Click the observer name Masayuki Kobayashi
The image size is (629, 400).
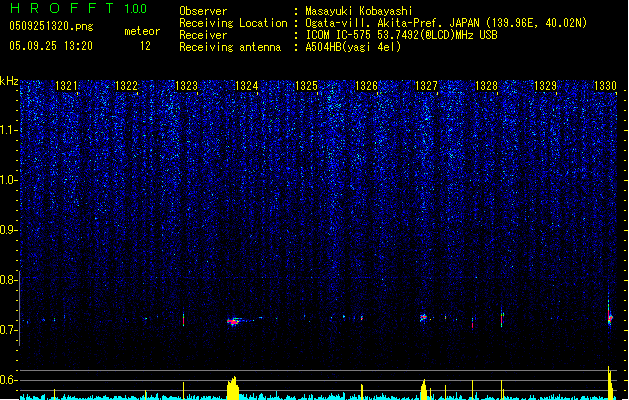coord(359,11)
